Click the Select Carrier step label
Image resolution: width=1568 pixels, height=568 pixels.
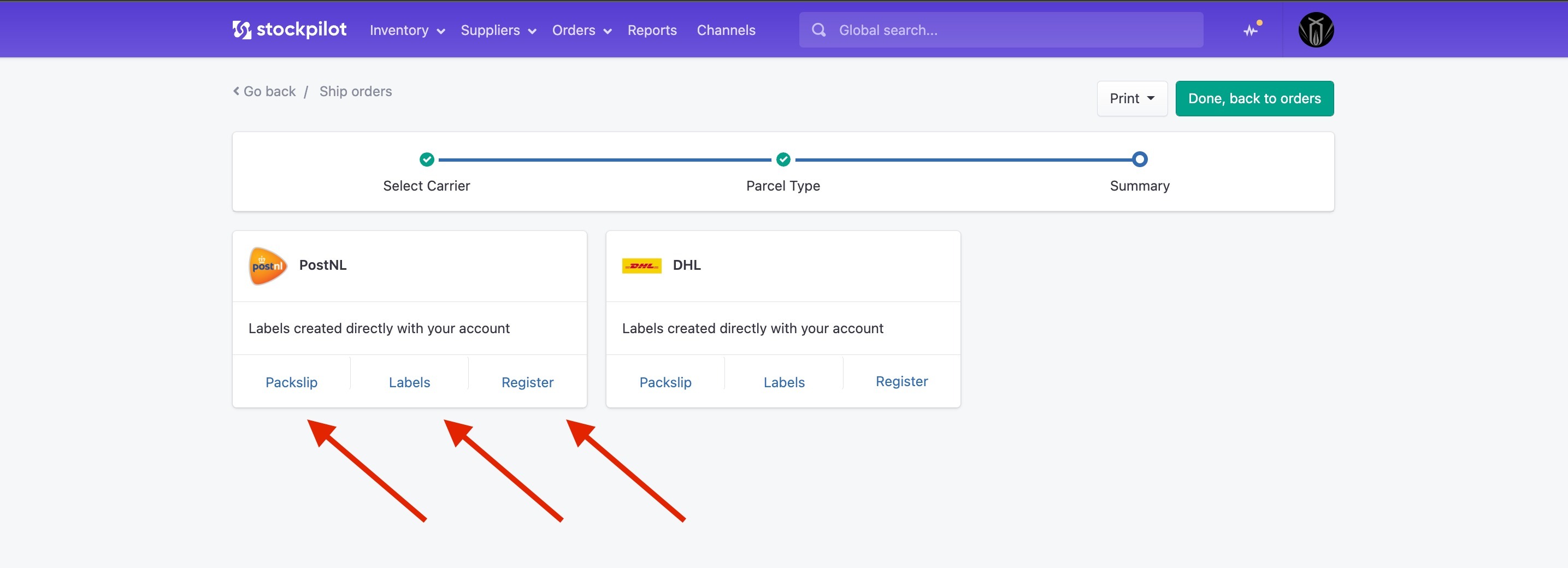(x=426, y=186)
